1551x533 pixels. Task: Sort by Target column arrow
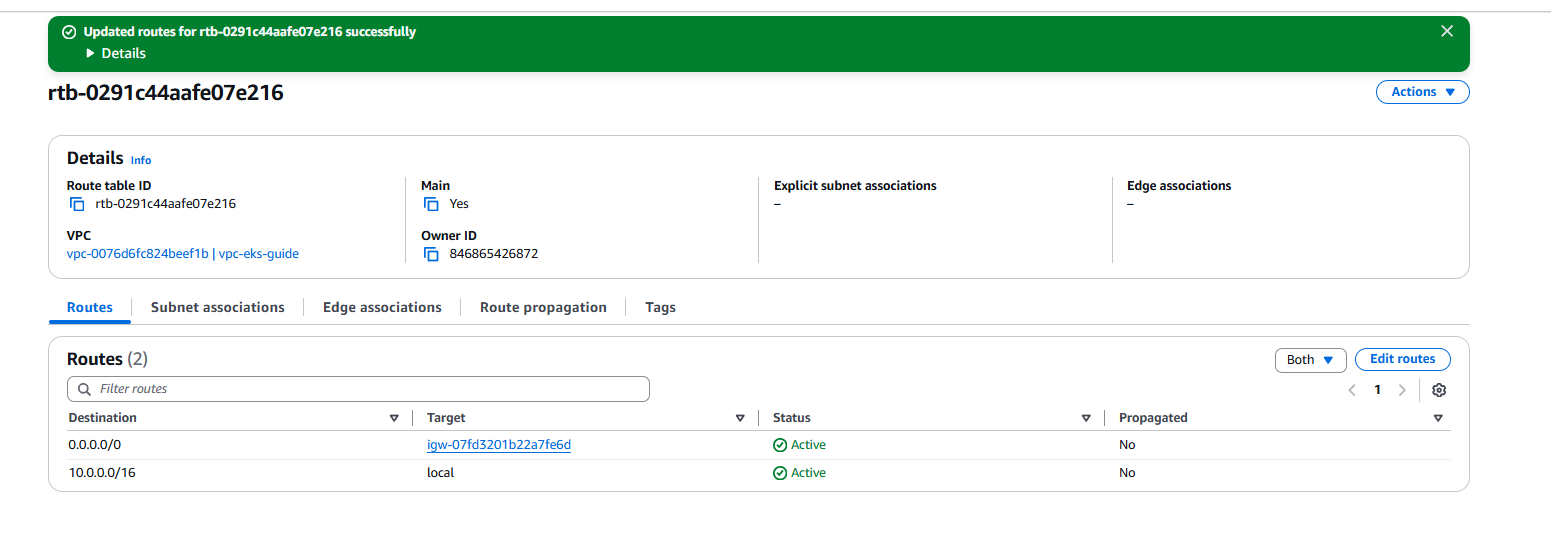[x=740, y=418]
